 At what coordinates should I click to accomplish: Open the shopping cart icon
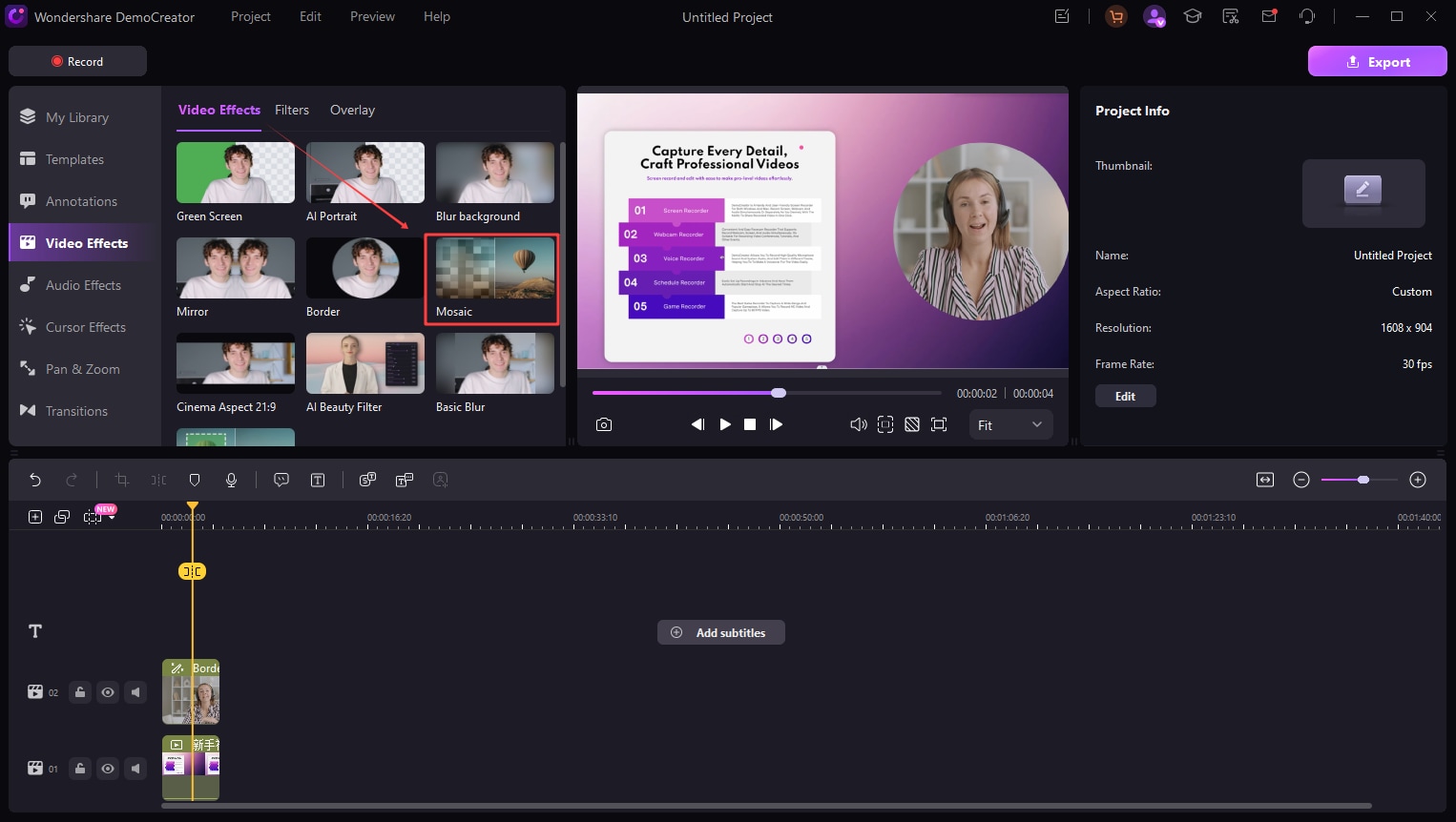pyautogui.click(x=1115, y=16)
